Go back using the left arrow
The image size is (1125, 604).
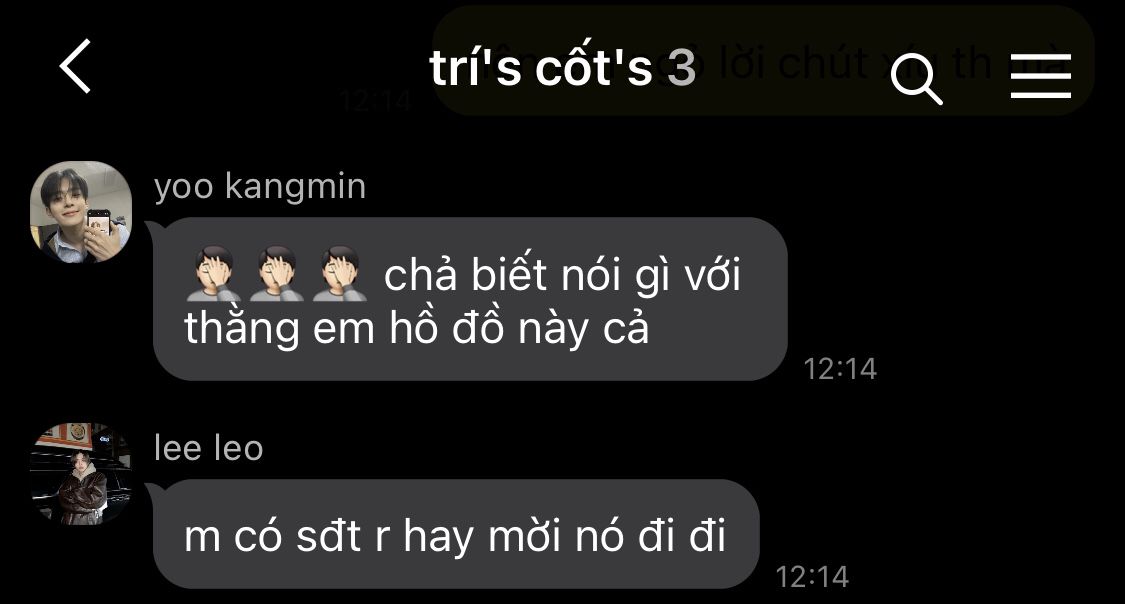[75, 66]
